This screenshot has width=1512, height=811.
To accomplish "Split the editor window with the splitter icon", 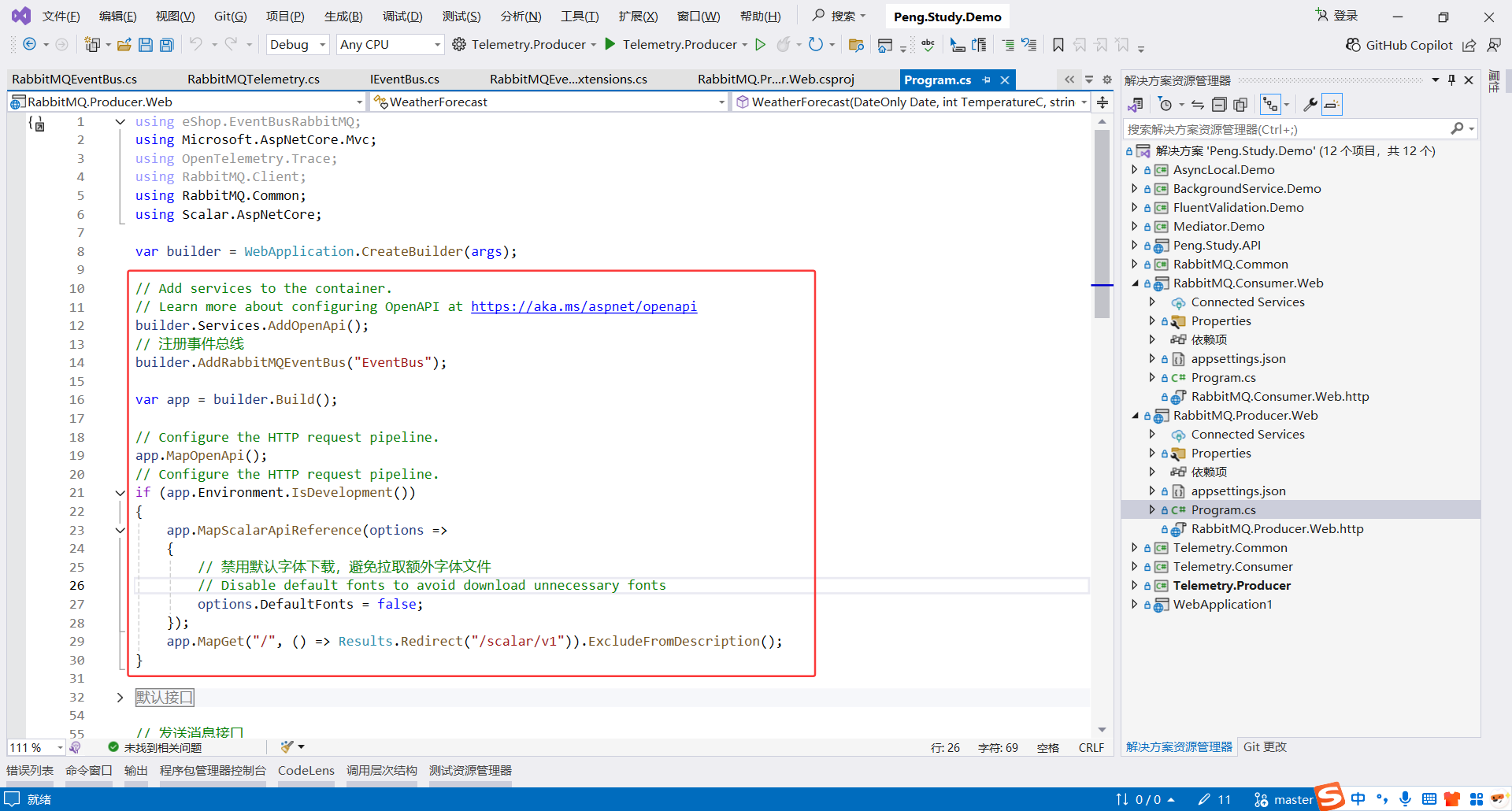I will pyautogui.click(x=1102, y=102).
